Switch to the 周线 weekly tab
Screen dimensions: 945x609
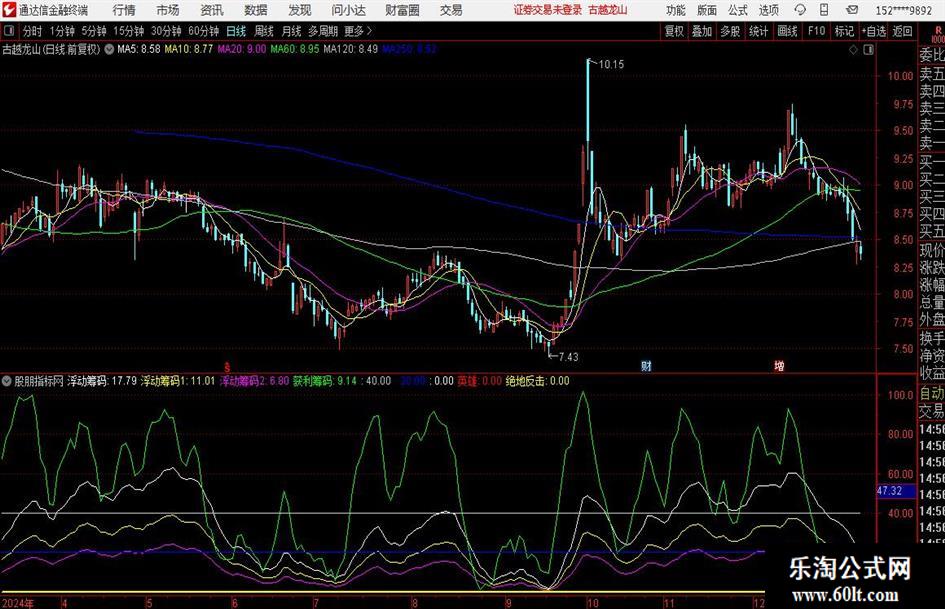264,31
